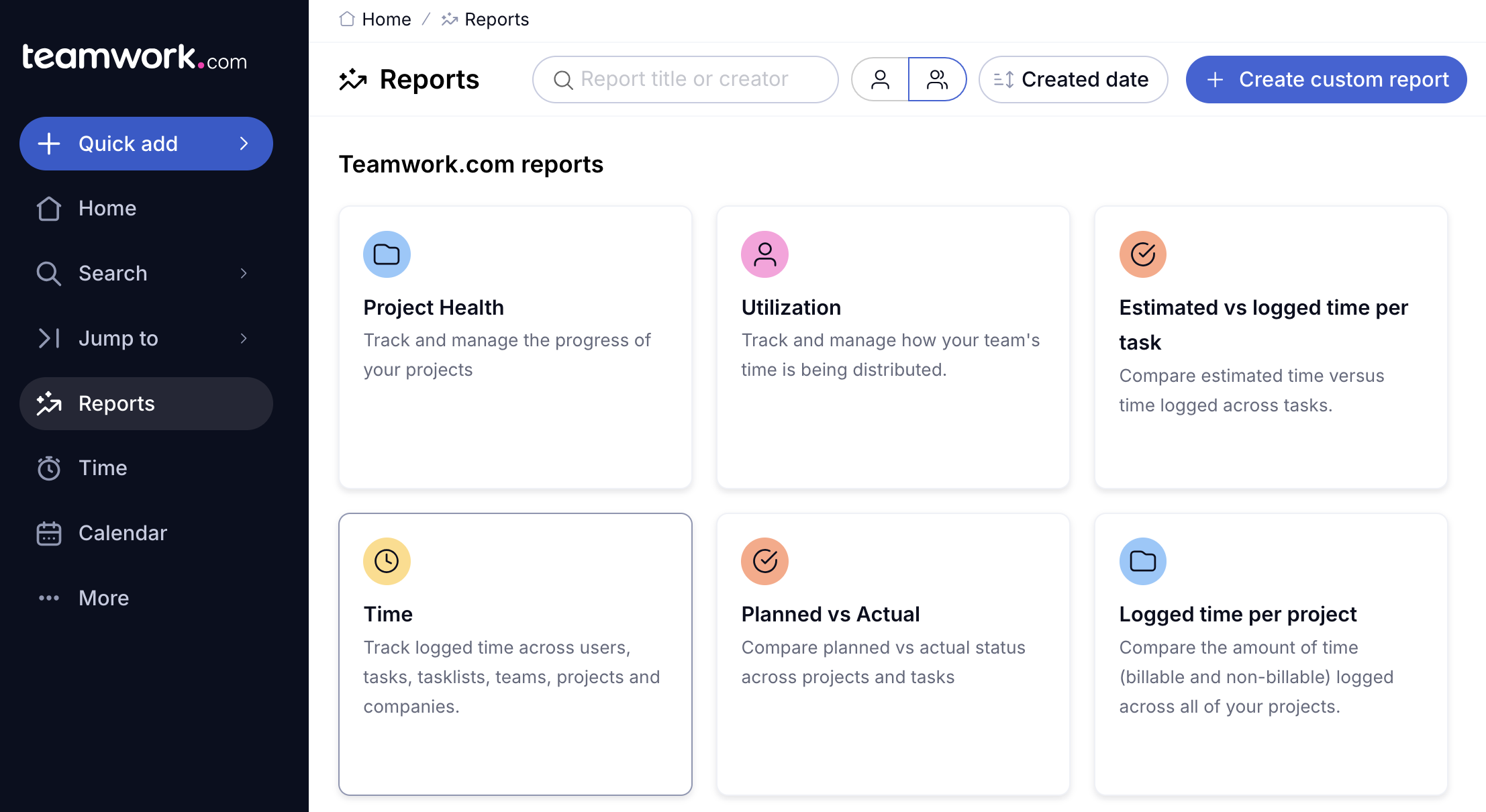Click the teamwork.com logo
This screenshot has width=1486, height=812.
(x=134, y=58)
